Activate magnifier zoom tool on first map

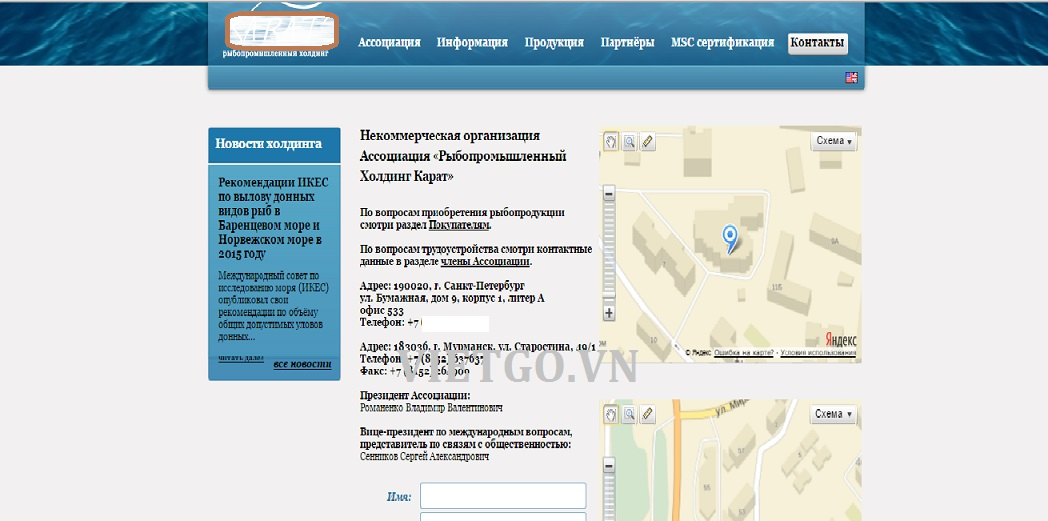[629, 142]
